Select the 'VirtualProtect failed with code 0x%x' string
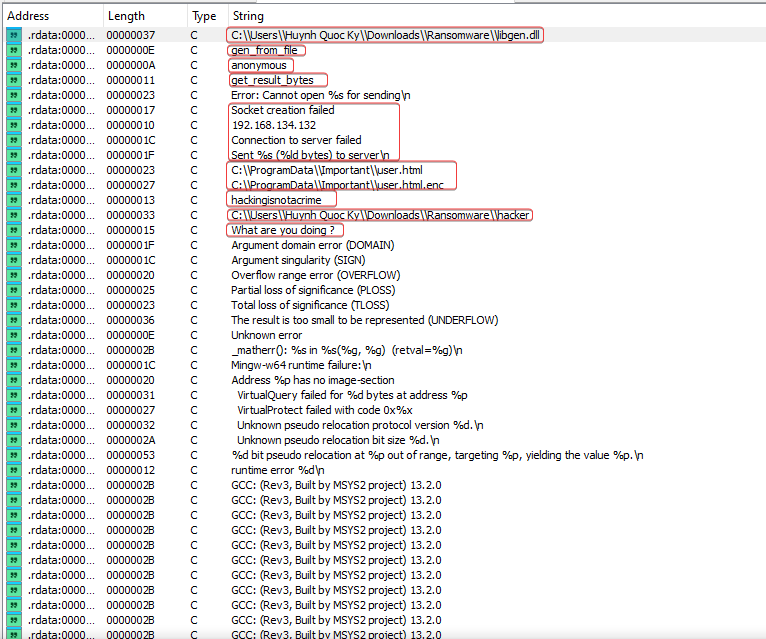Screen dimensions: 766x639 [x=325, y=410]
